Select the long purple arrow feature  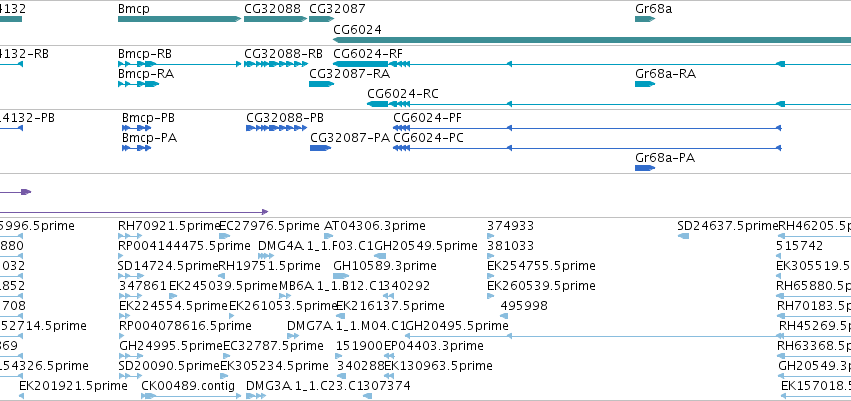coord(134,212)
